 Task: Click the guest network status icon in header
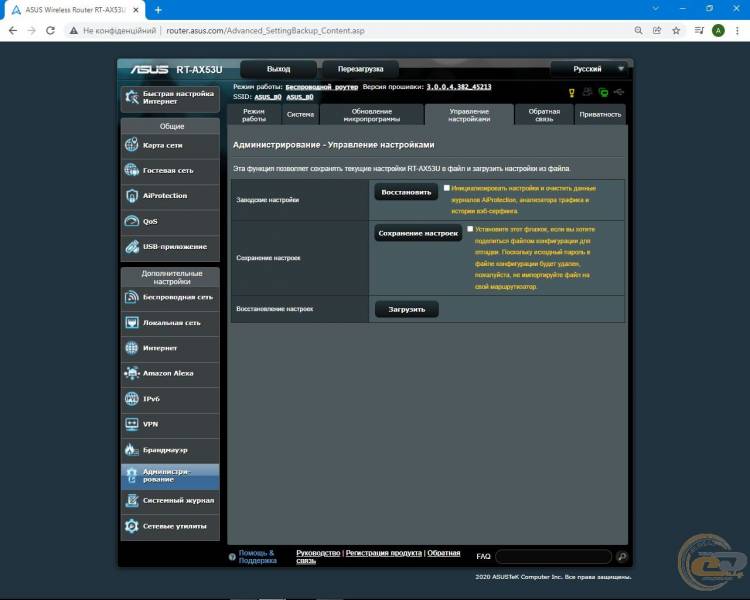point(588,92)
